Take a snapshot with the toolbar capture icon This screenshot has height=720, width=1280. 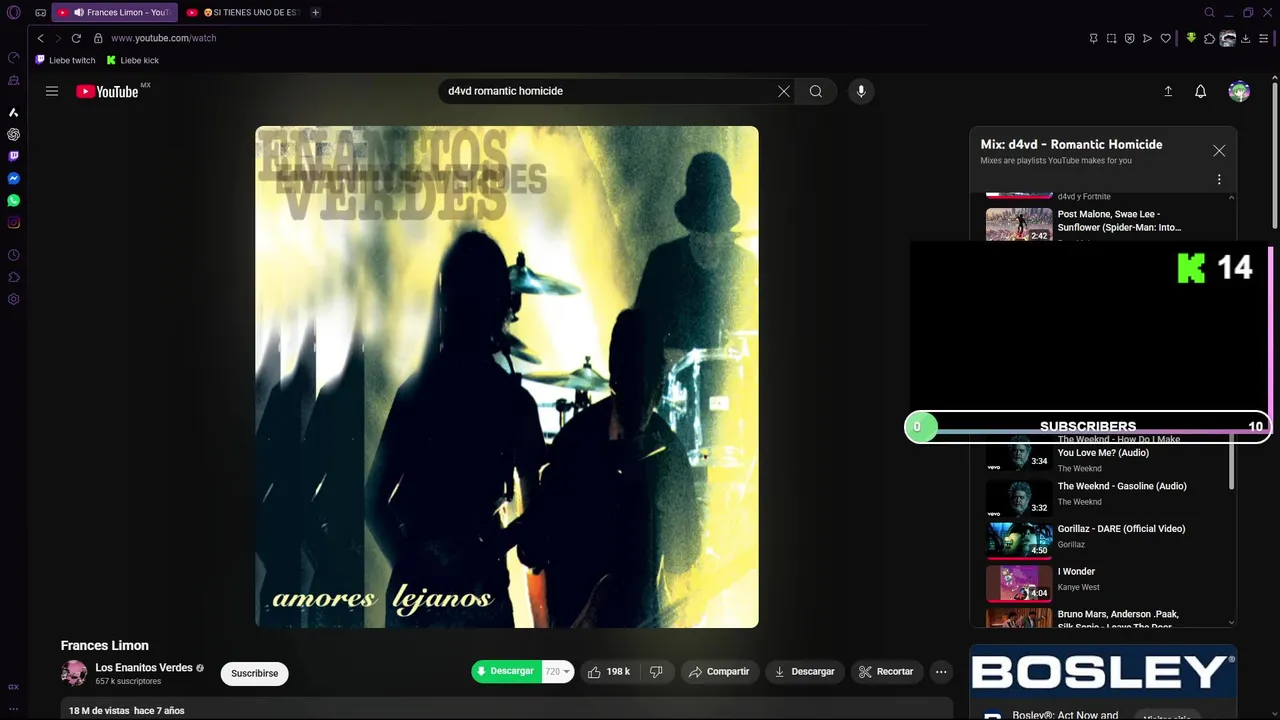pos(1111,38)
